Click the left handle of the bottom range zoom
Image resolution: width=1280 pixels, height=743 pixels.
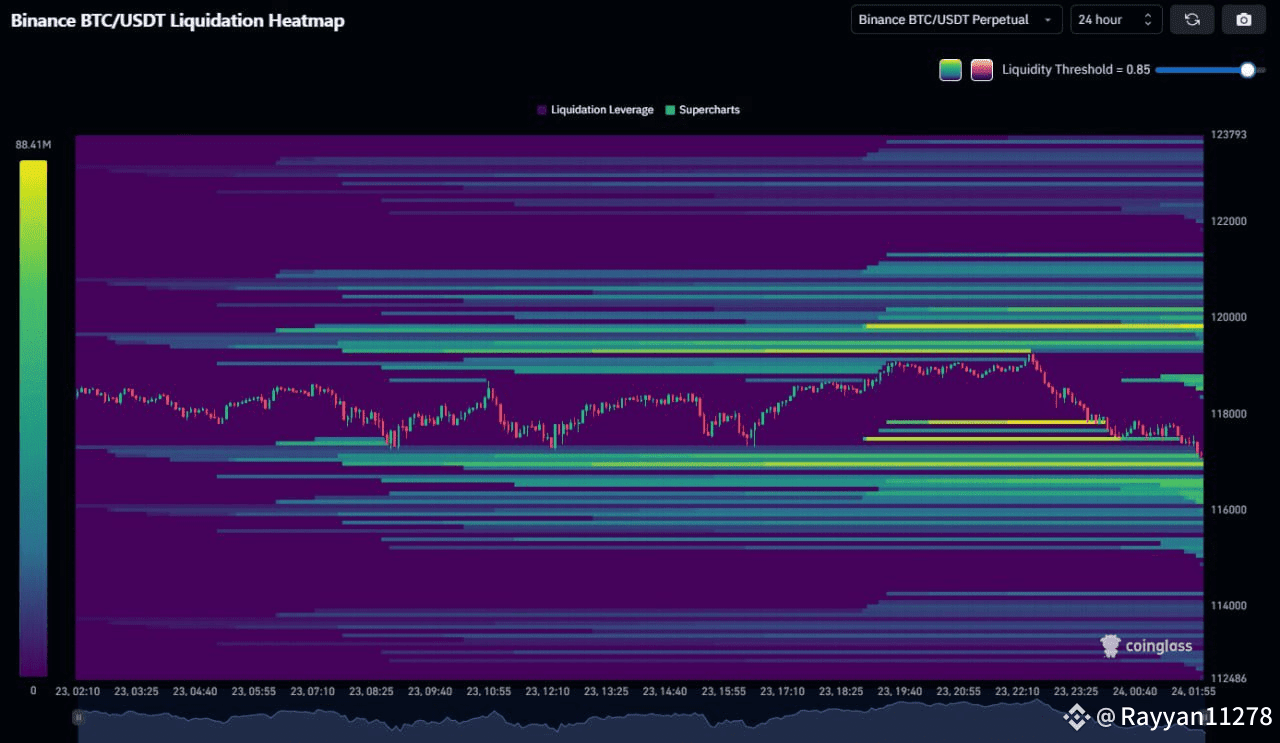(78, 717)
